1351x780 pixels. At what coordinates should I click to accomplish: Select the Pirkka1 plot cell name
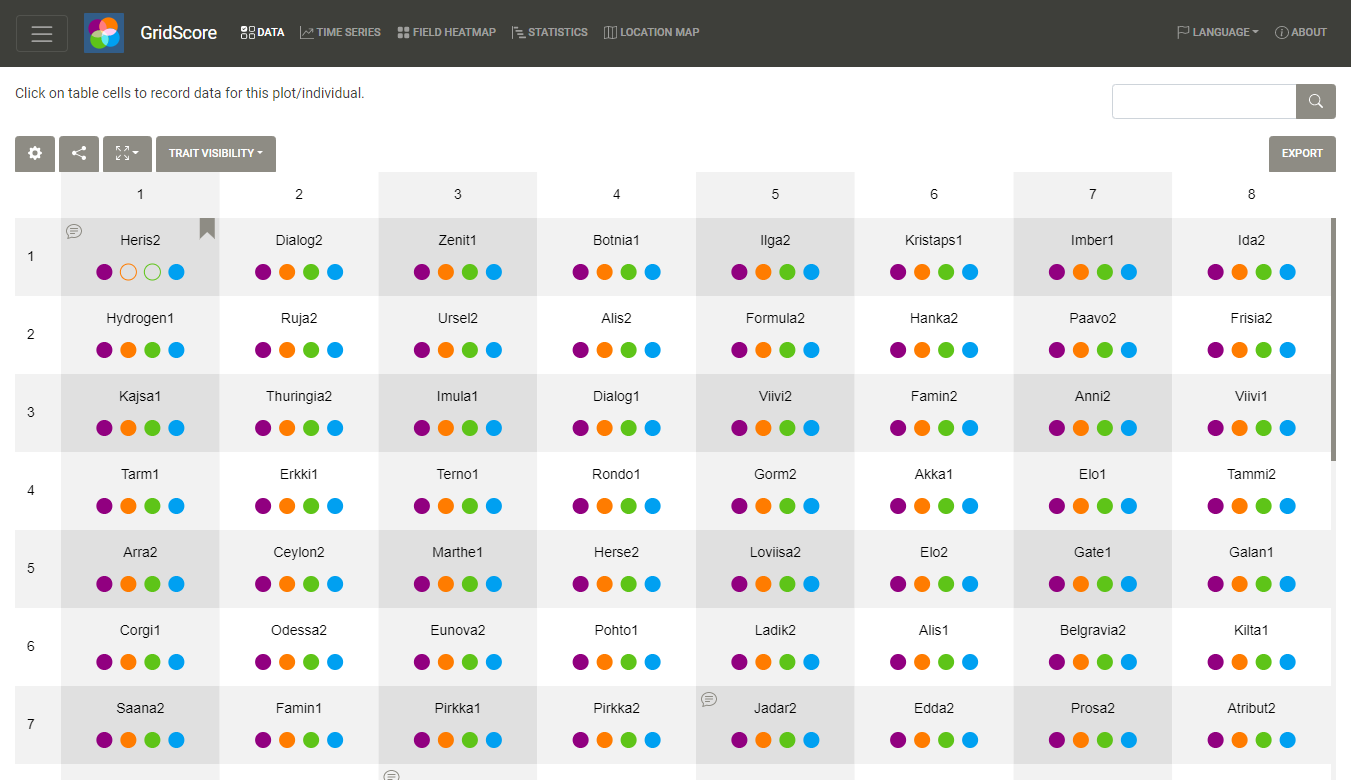click(458, 708)
